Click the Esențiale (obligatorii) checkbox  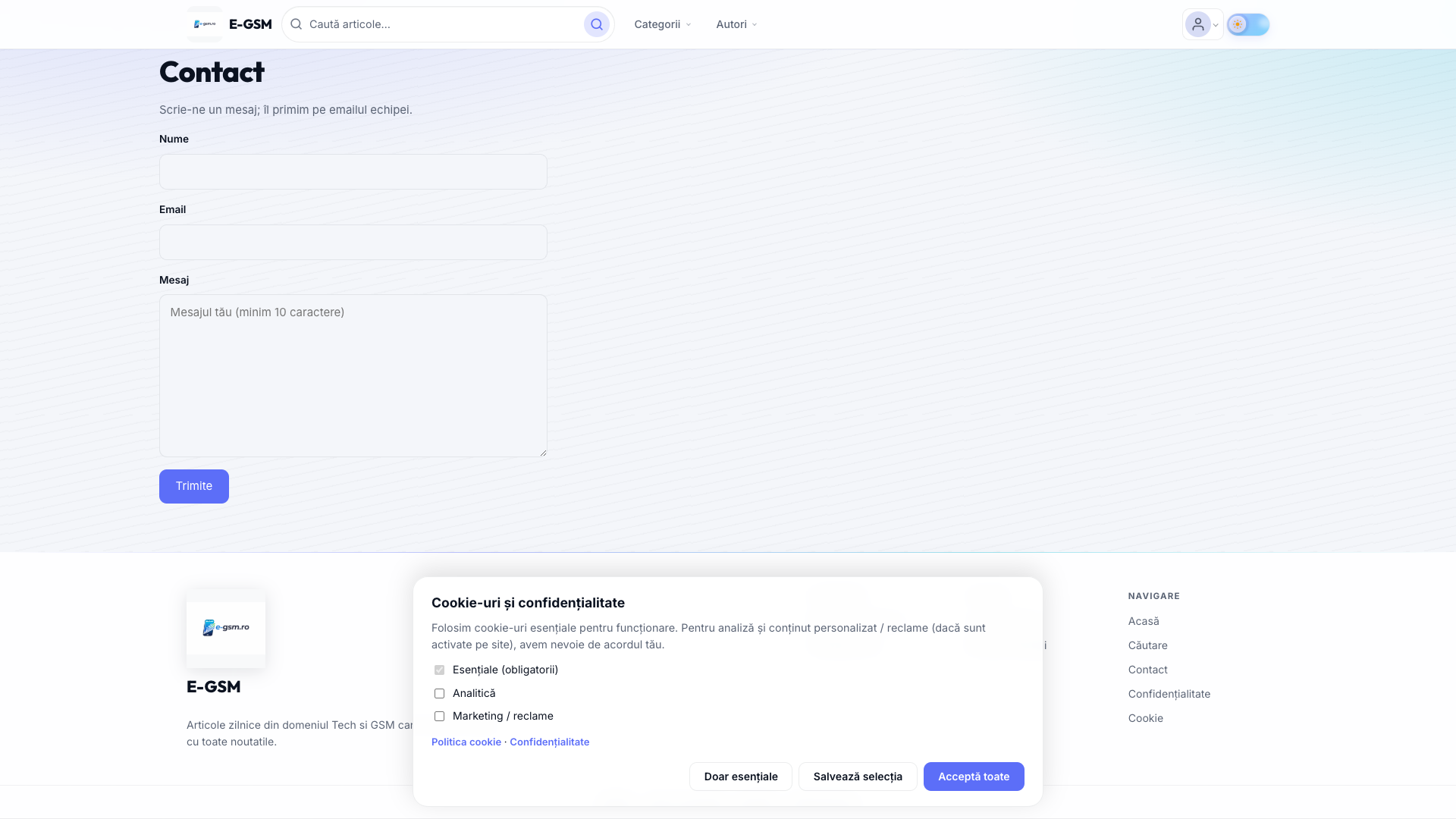[x=439, y=670]
